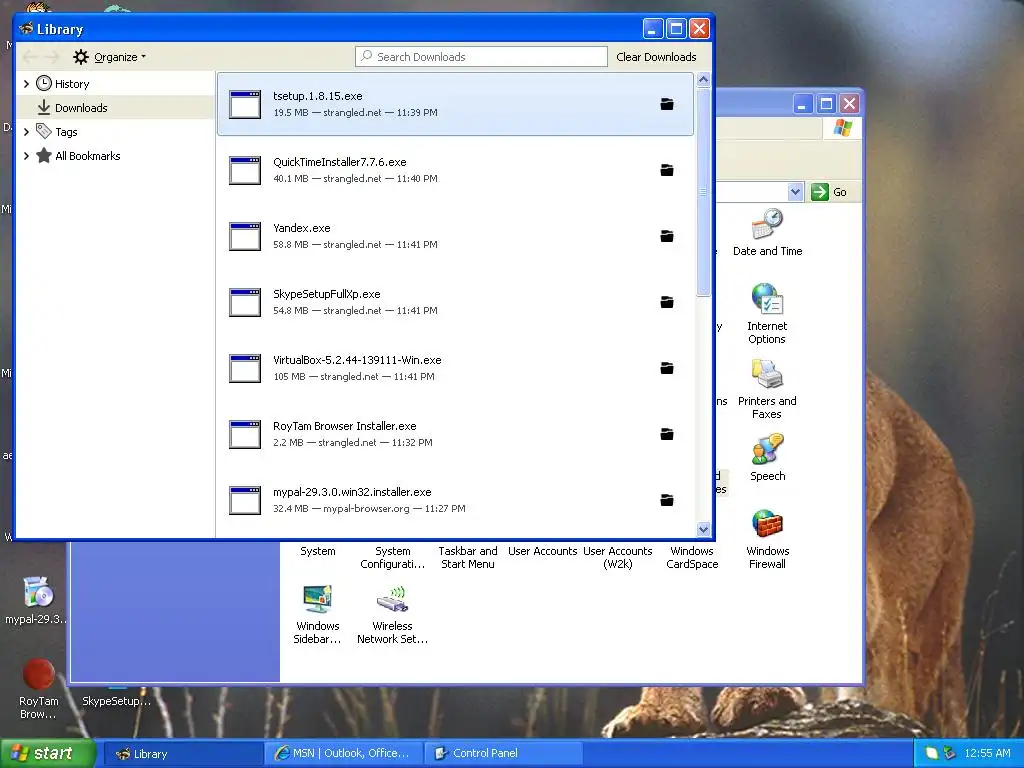The image size is (1024, 768).
Task: Open Speech settings in Control Panel
Action: 767,458
